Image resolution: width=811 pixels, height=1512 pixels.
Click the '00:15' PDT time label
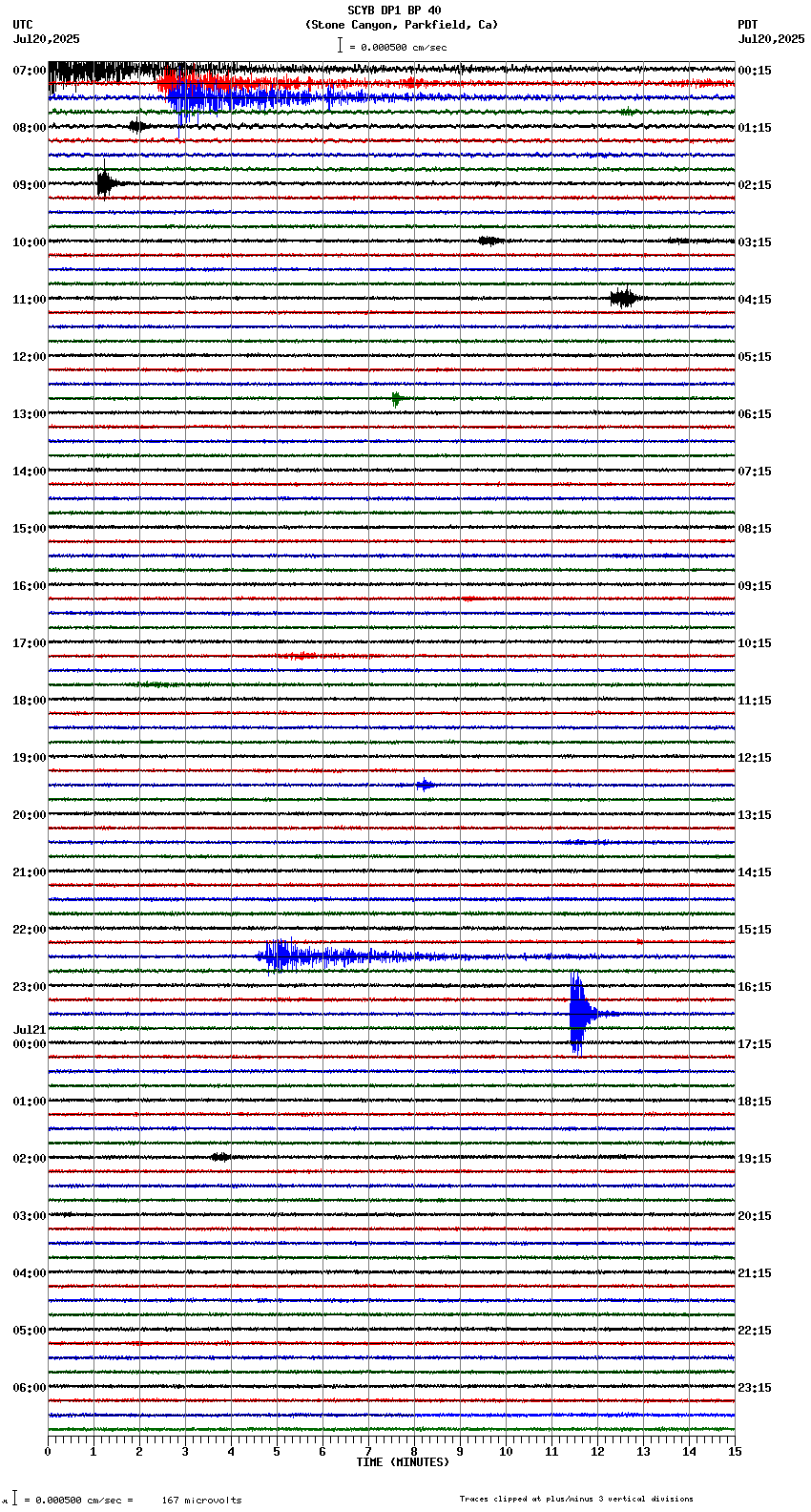755,71
